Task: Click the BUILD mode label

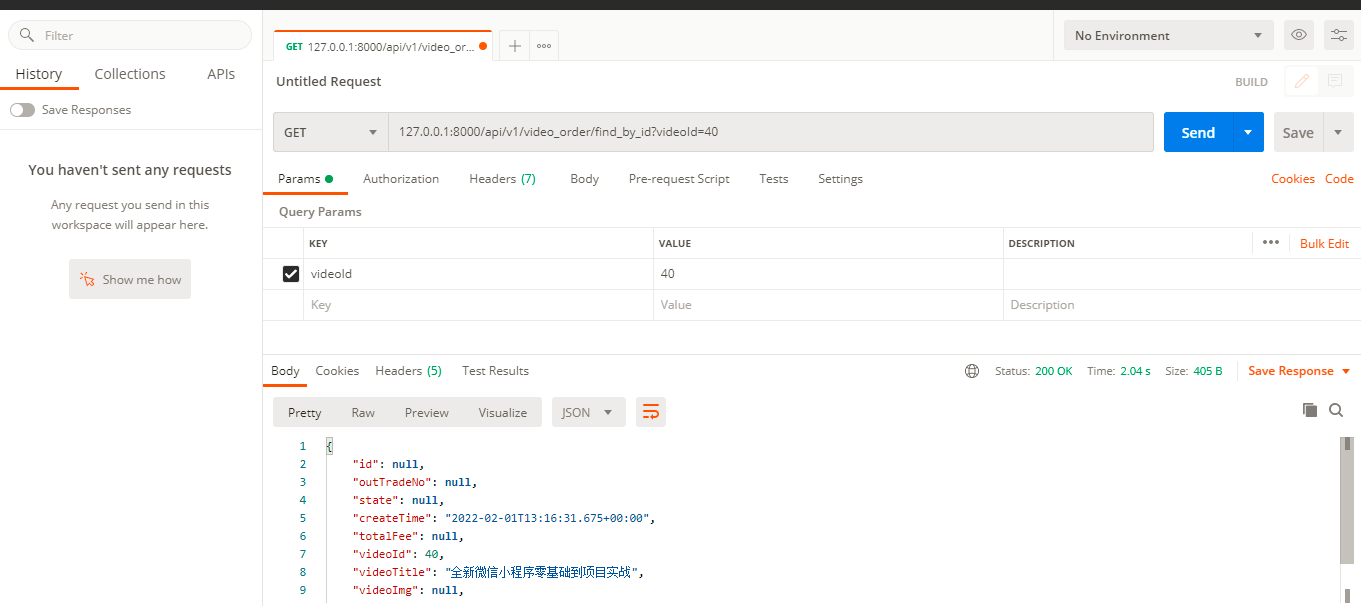Action: pyautogui.click(x=1251, y=82)
